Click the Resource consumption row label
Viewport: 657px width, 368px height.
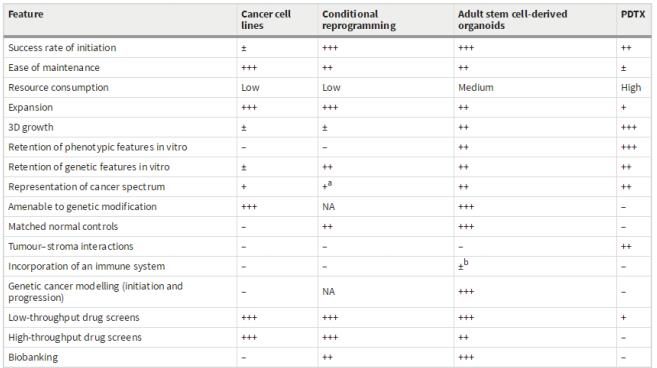coord(58,88)
